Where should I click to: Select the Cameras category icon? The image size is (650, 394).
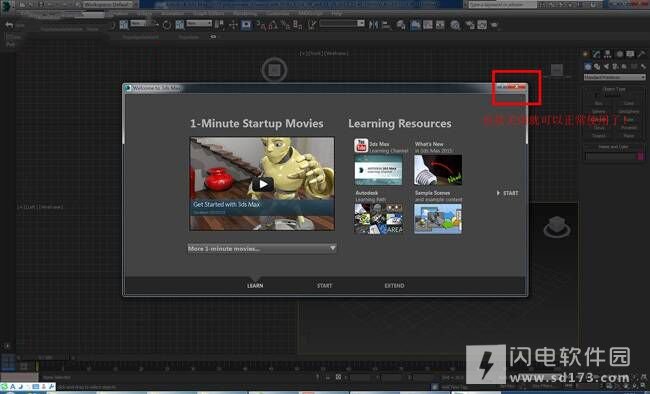615,66
